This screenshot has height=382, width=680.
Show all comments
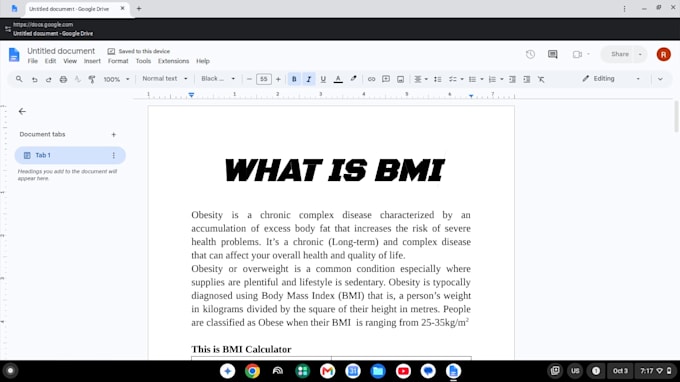(x=552, y=55)
